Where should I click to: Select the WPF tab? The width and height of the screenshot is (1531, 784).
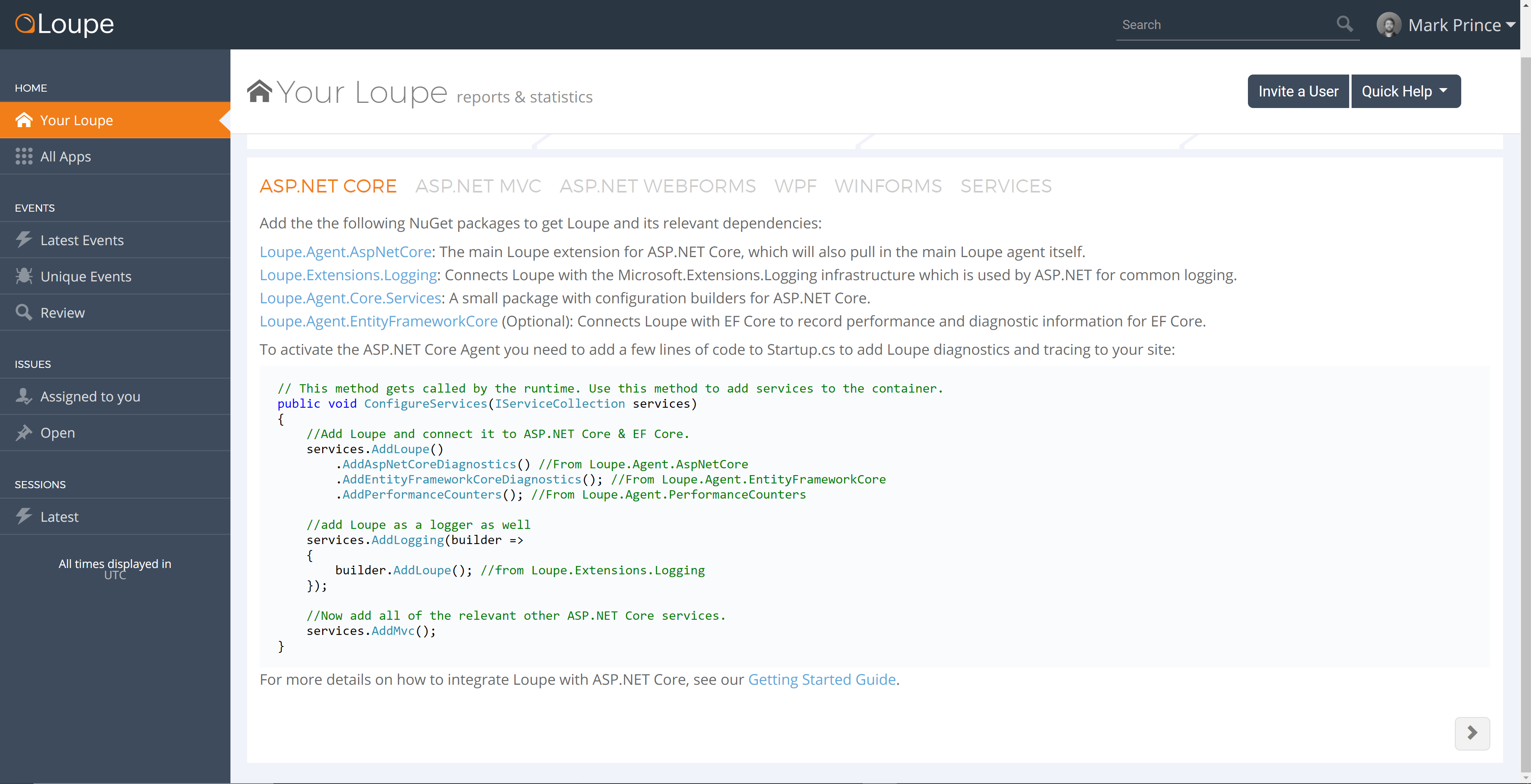[795, 186]
